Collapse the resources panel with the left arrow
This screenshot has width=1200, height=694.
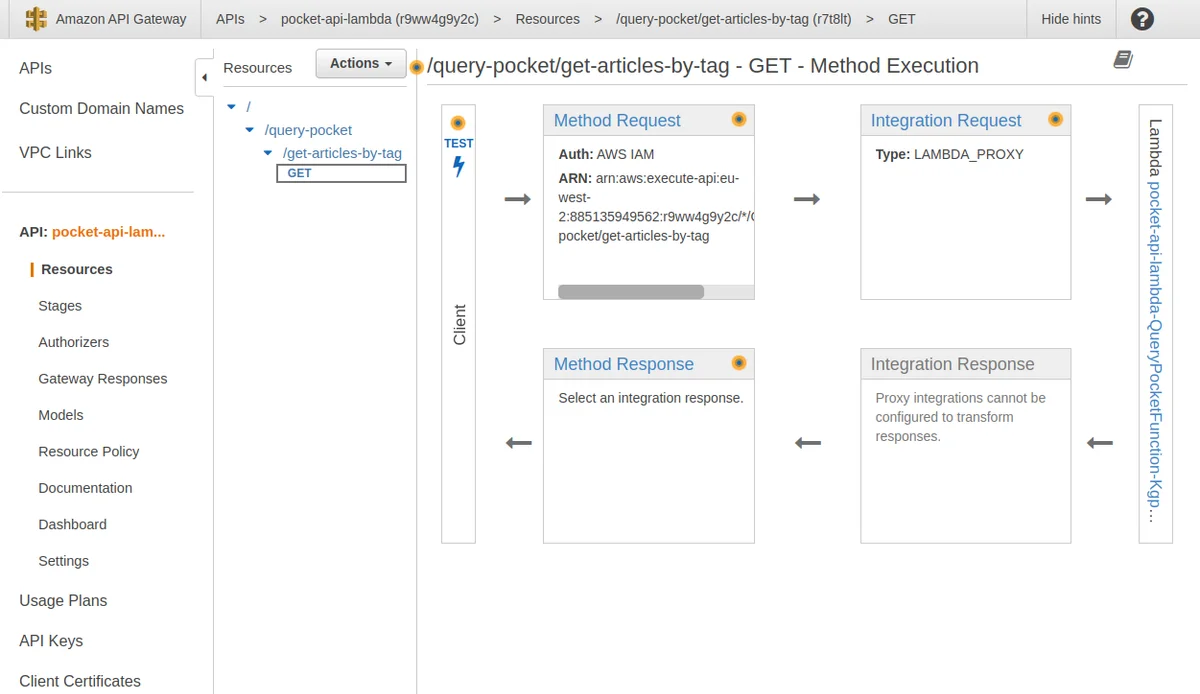click(204, 77)
